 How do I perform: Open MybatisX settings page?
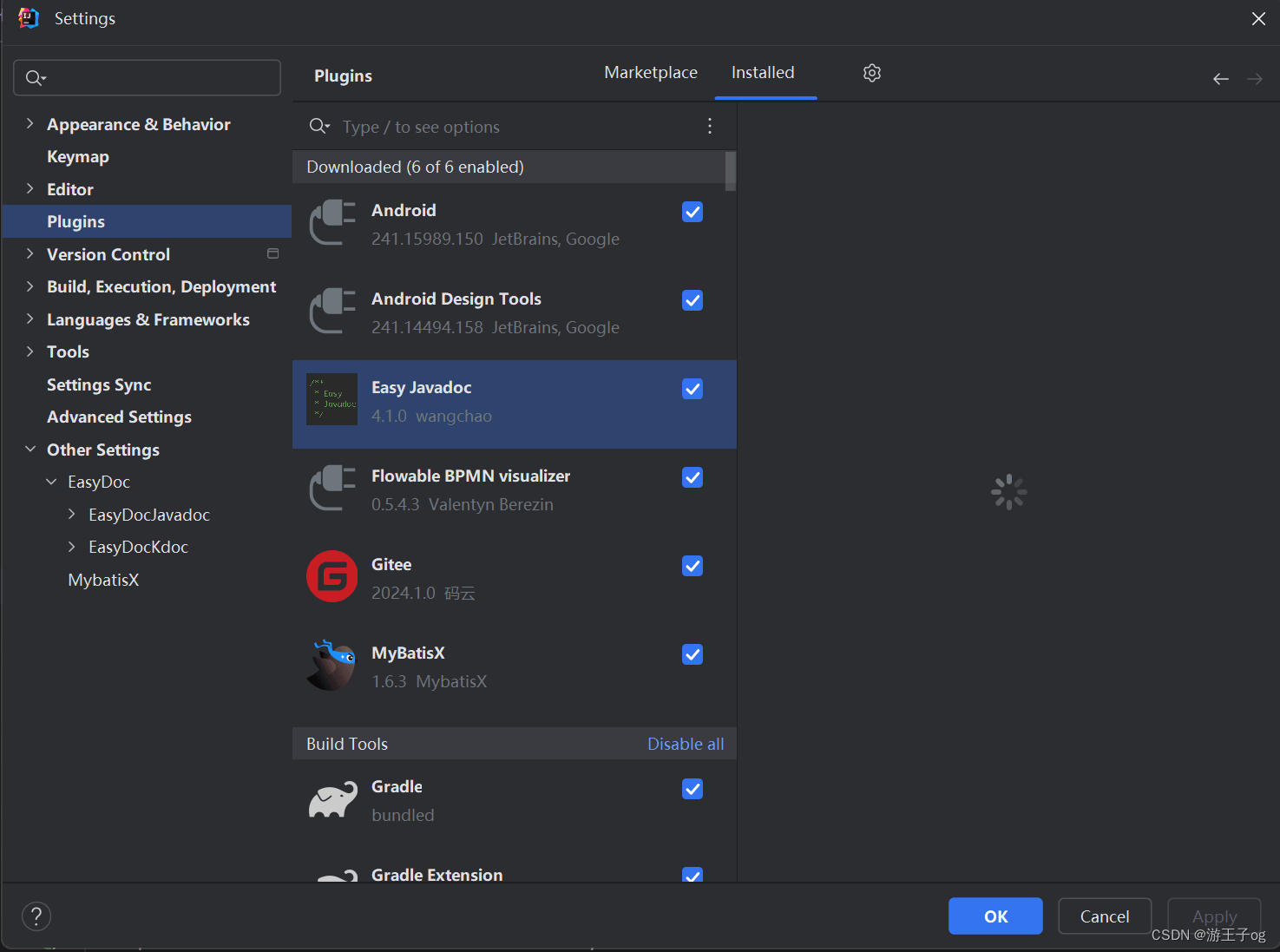click(x=103, y=580)
